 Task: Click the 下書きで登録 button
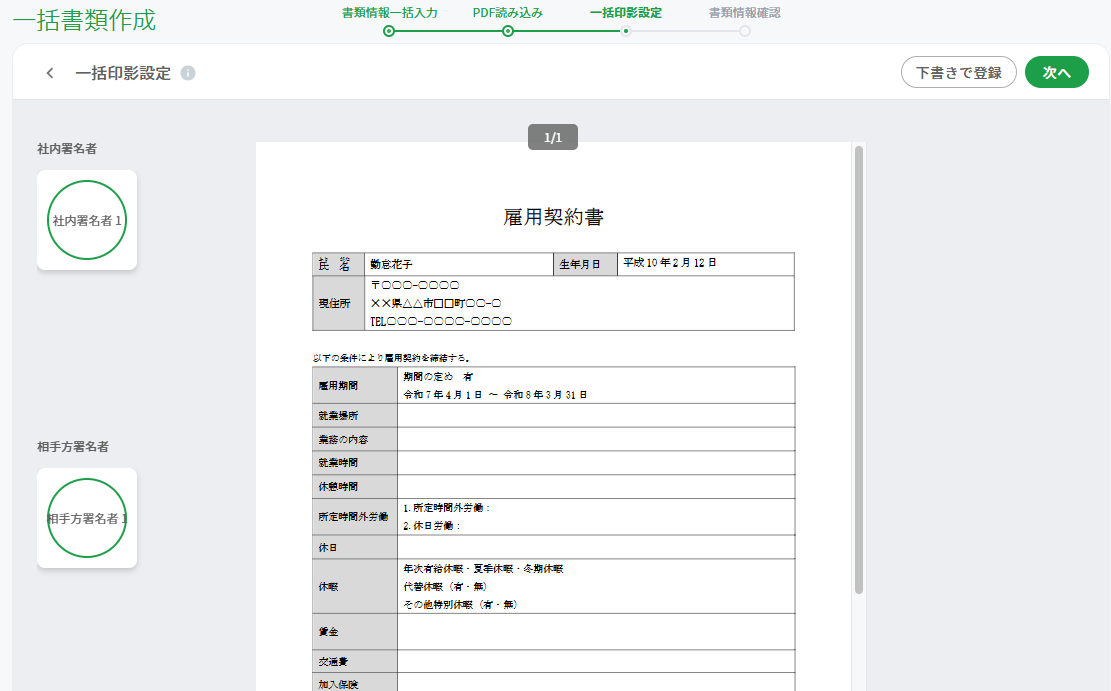(959, 72)
